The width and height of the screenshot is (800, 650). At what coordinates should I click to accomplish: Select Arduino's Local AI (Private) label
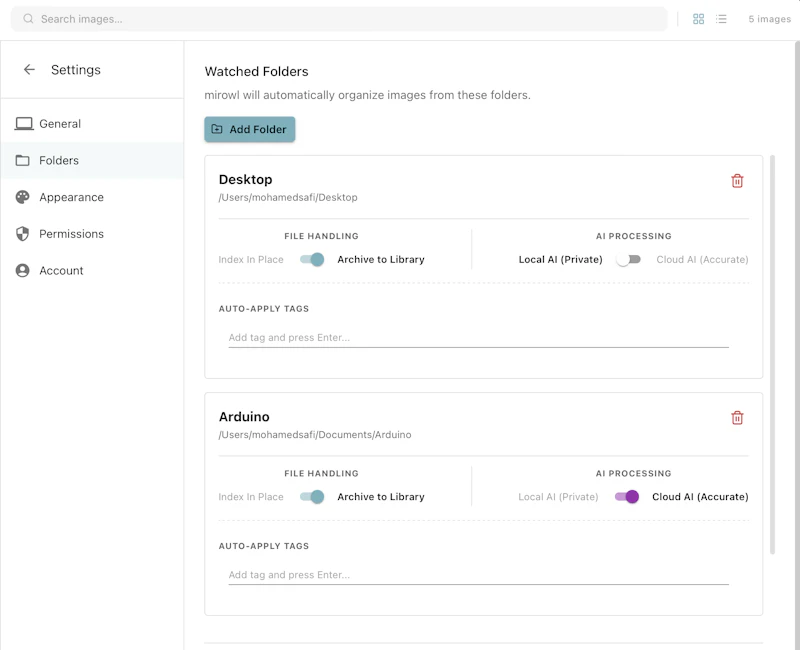pyautogui.click(x=558, y=496)
